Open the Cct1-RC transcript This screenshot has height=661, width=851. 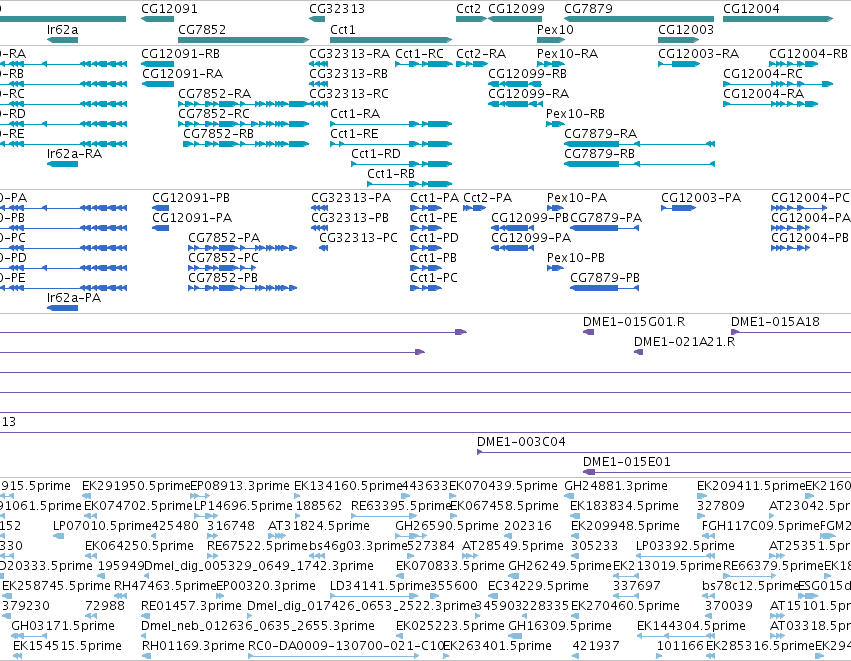click(x=420, y=54)
